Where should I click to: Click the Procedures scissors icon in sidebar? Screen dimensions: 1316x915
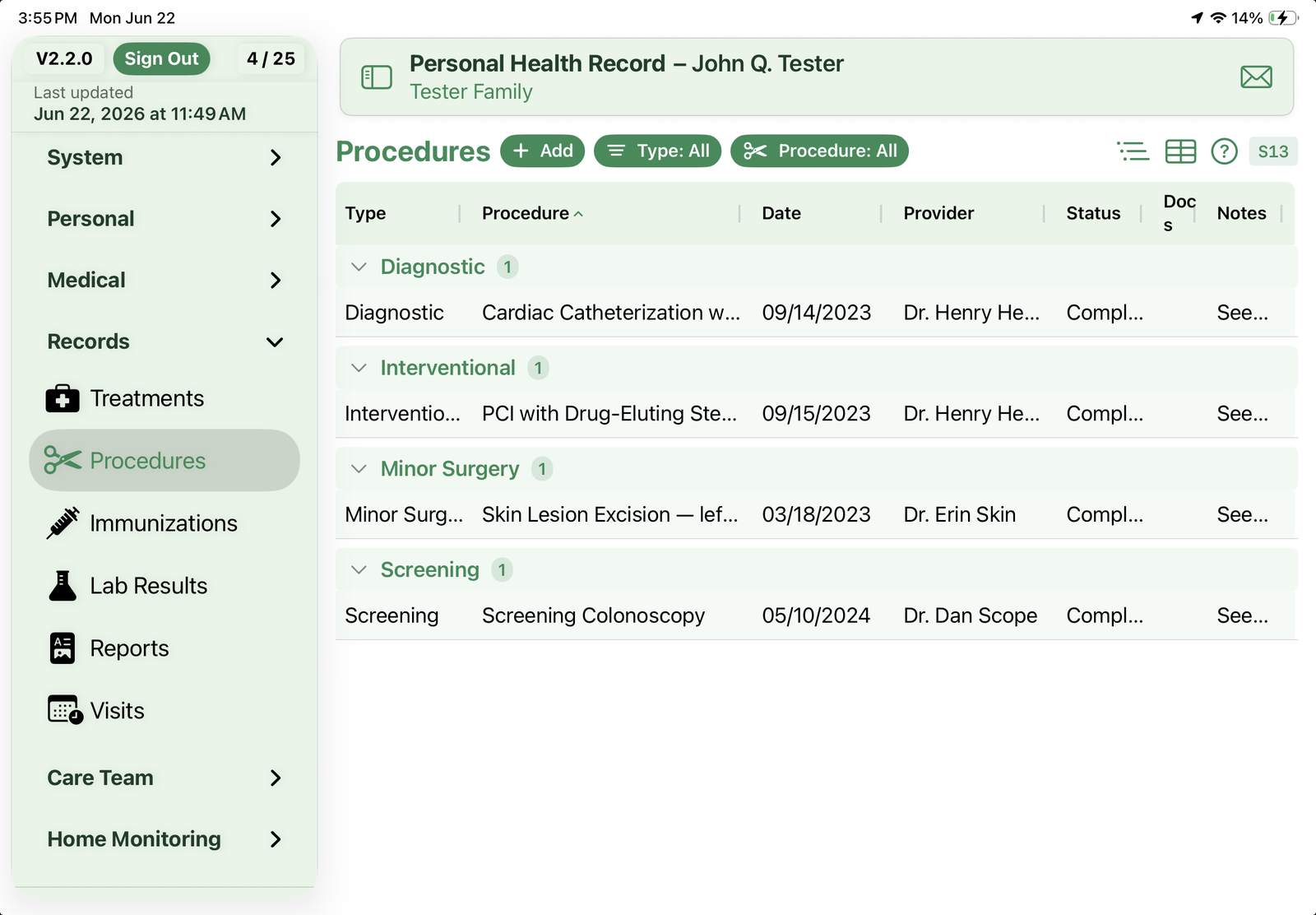(x=63, y=461)
